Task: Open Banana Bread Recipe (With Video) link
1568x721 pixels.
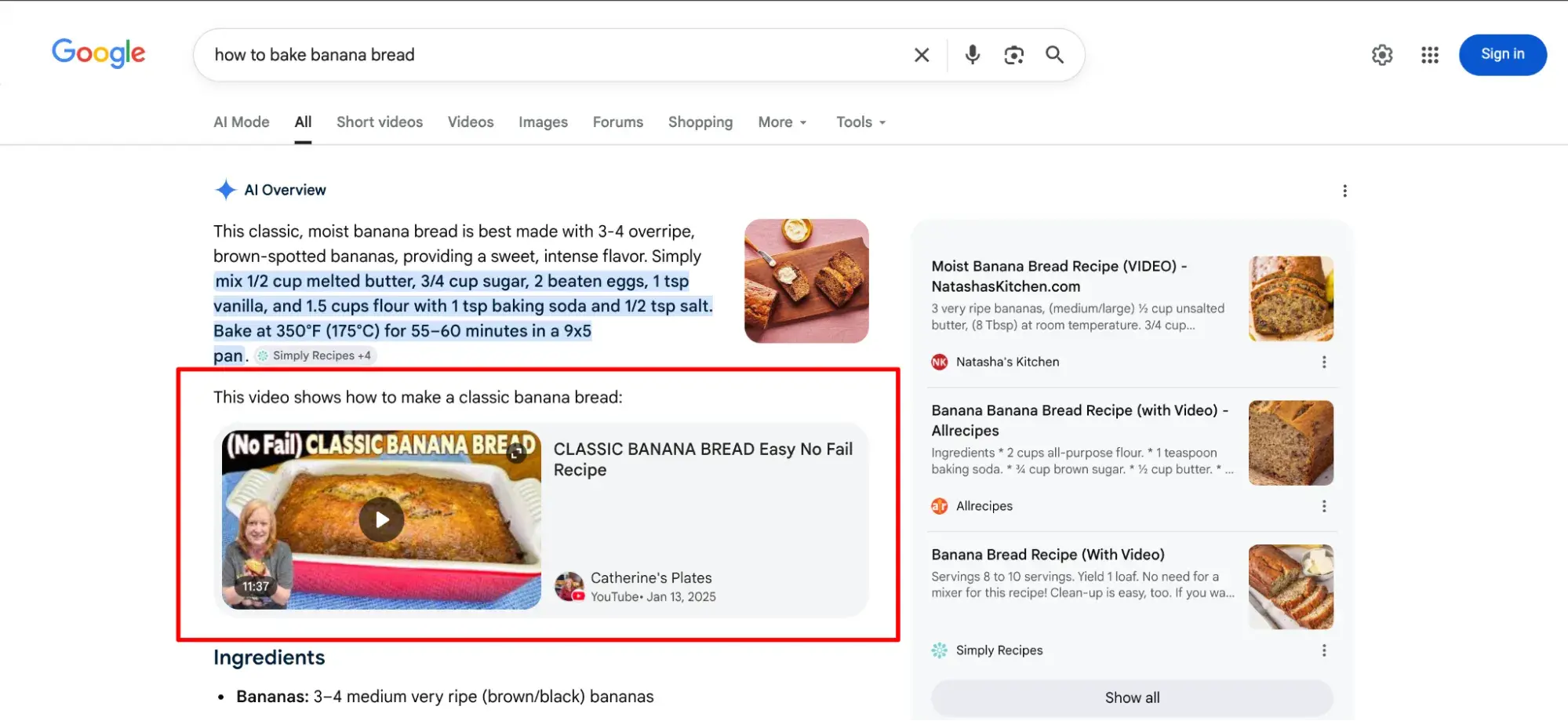Action: pos(1048,555)
